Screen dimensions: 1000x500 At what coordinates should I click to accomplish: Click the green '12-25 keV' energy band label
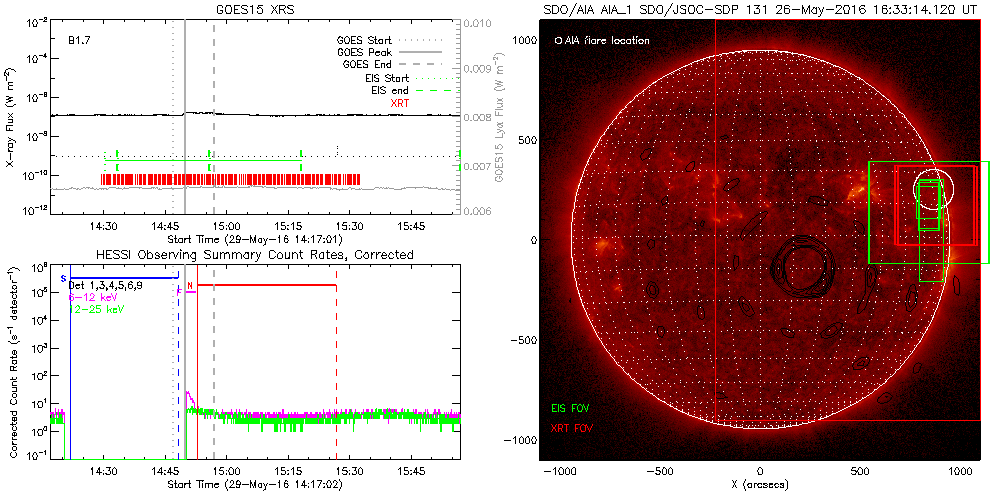click(x=98, y=309)
